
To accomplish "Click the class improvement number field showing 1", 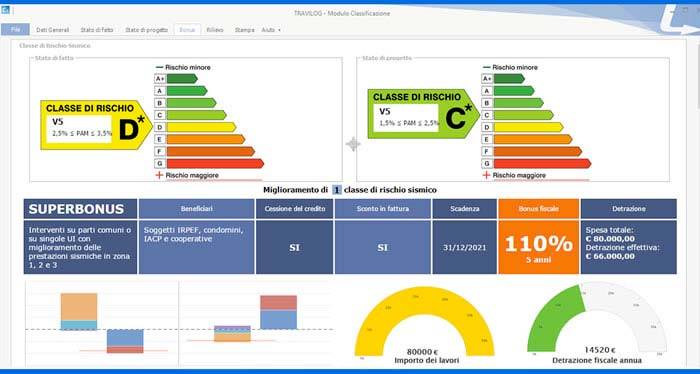I will click(x=337, y=190).
